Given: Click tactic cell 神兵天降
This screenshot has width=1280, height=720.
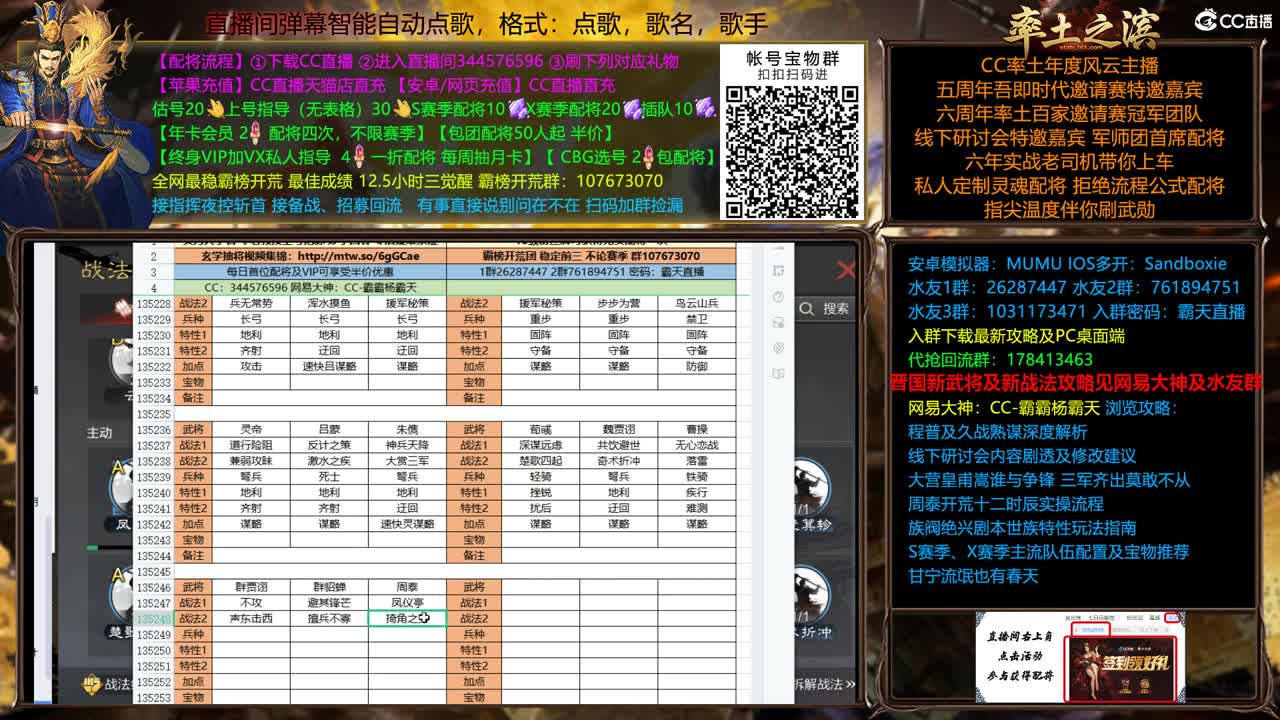Looking at the screenshot, I should coord(407,445).
